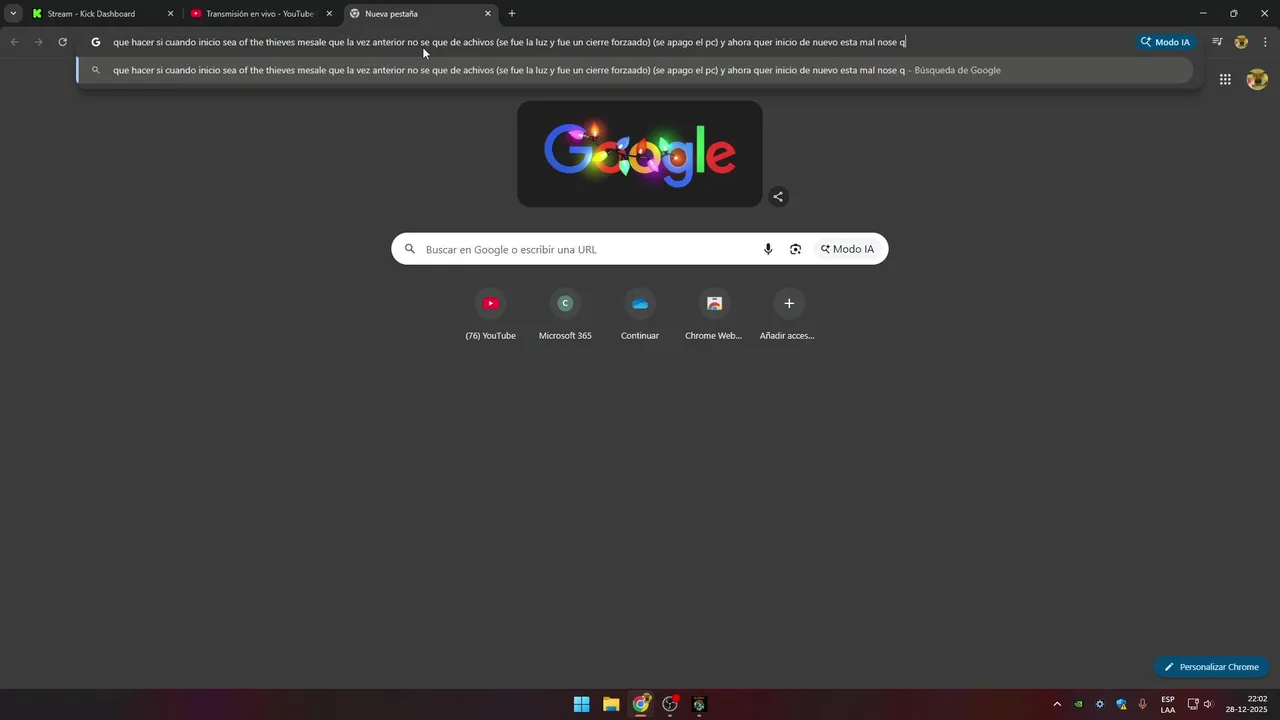
Task: Open the last pinned taskbar app icon
Action: click(x=699, y=704)
